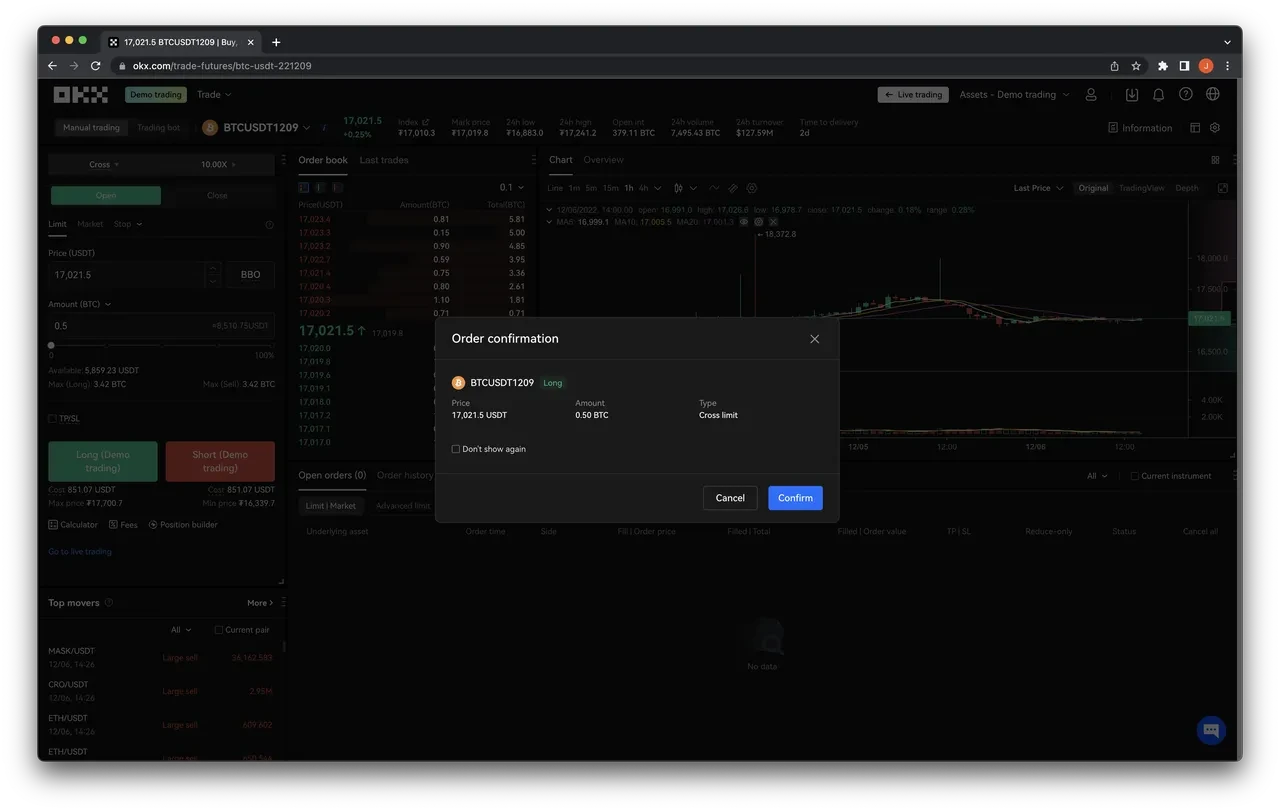This screenshot has width=1280, height=811.
Task: Switch to Last trades tab
Action: (384, 160)
